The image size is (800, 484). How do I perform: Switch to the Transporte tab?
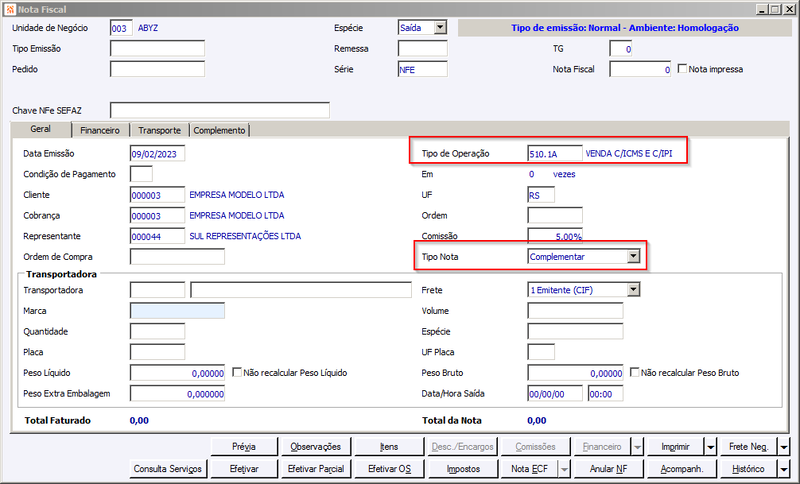159,130
